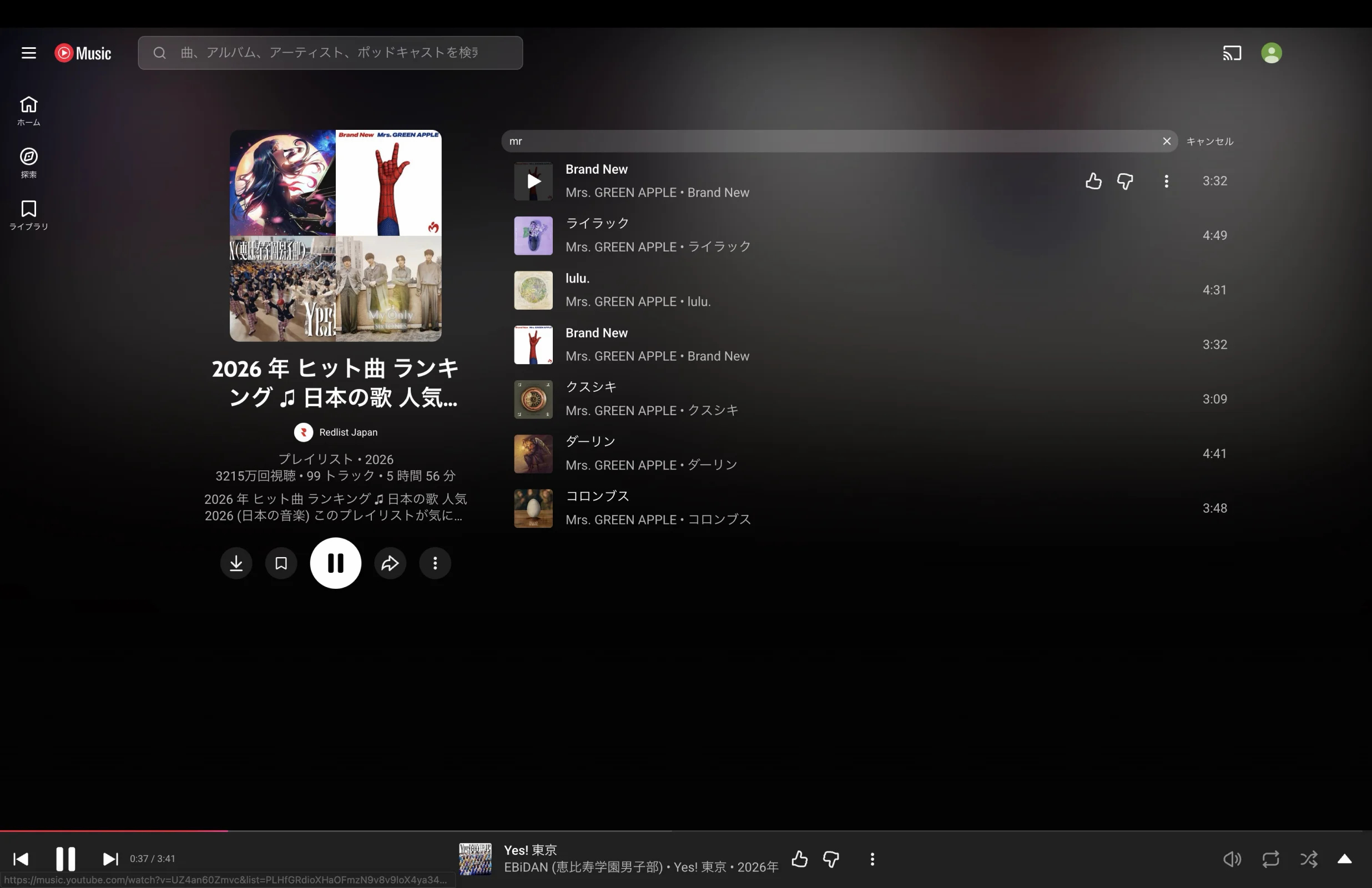1372x888 pixels.
Task: Dislike the now-playing song Yes! 東京
Action: coord(831,859)
